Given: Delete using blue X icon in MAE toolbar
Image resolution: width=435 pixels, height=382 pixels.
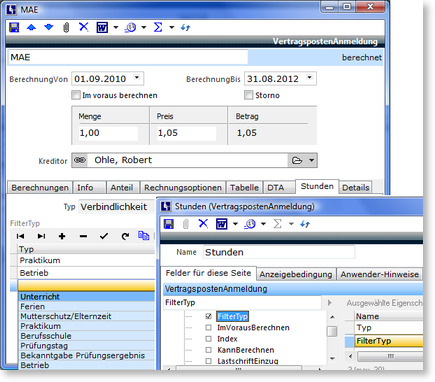Looking at the screenshot, I should pyautogui.click(x=84, y=27).
